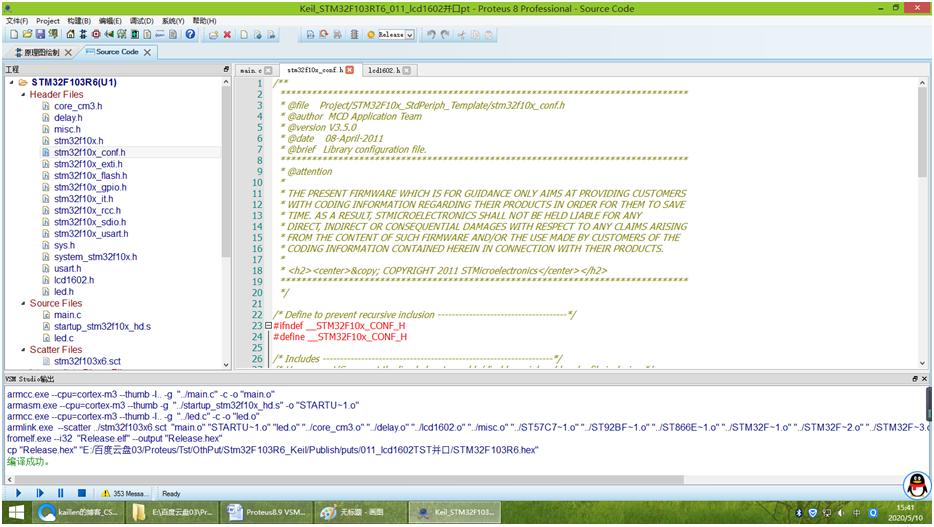
Task: Click the red X remove-file icon
Action: point(227,35)
